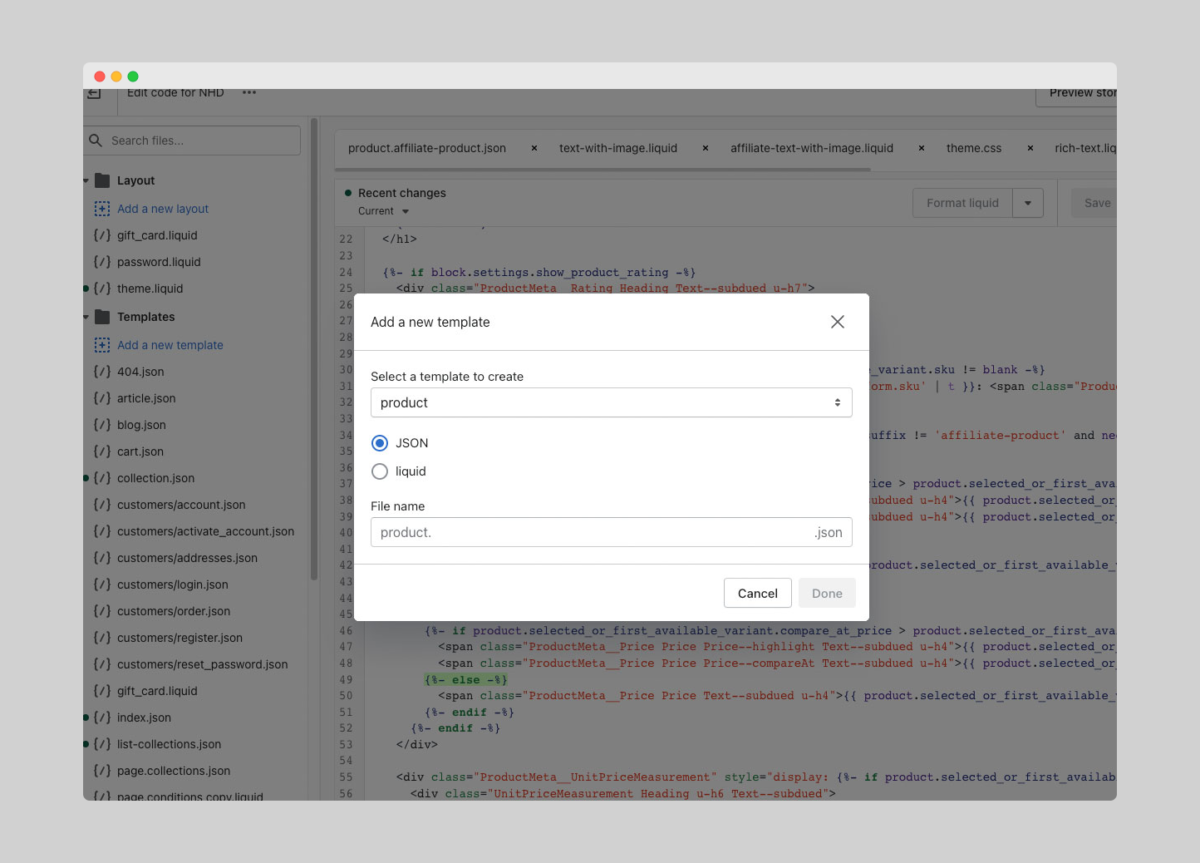Open the three-dot menu next to Edit code
Screen dimensions: 1200x863
pyautogui.click(x=249, y=93)
